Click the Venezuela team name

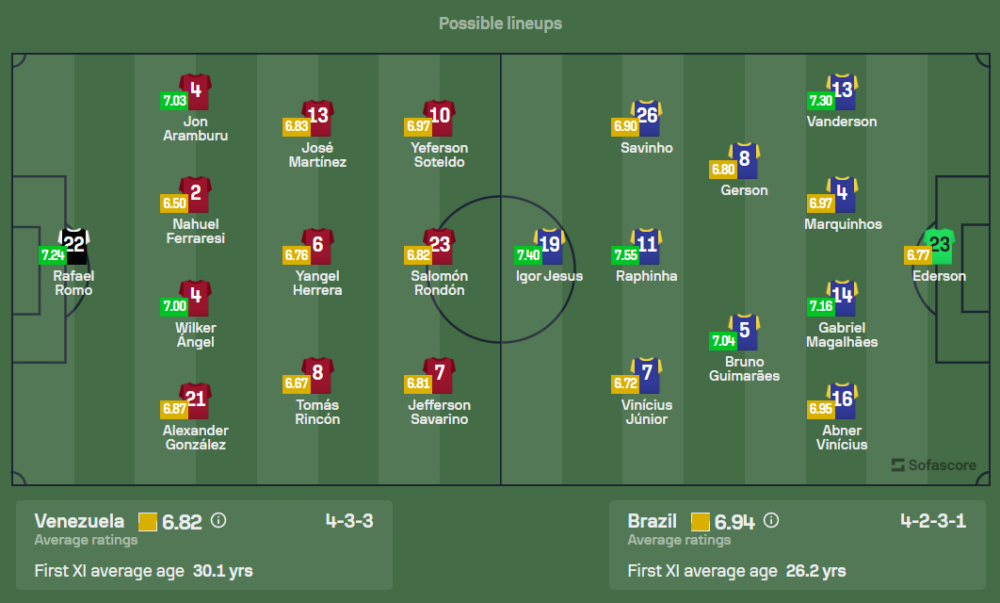pos(80,521)
